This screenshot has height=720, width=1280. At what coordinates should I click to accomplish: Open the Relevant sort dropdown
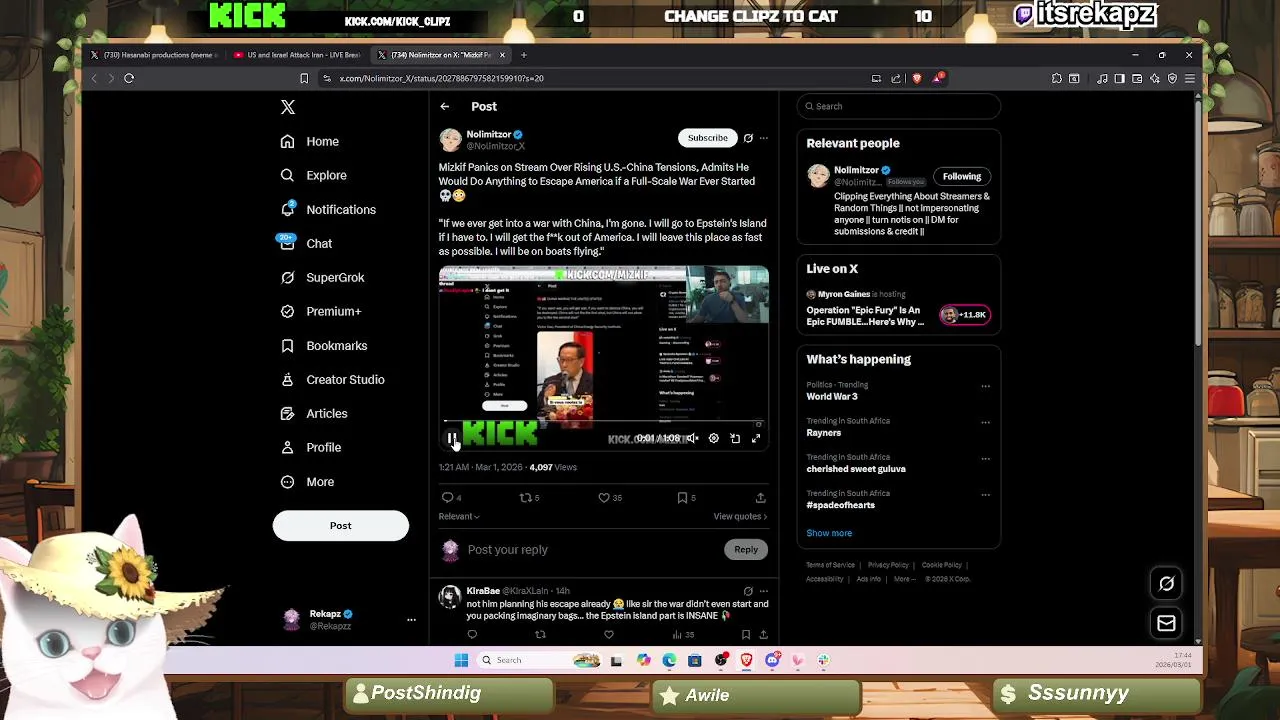[459, 516]
